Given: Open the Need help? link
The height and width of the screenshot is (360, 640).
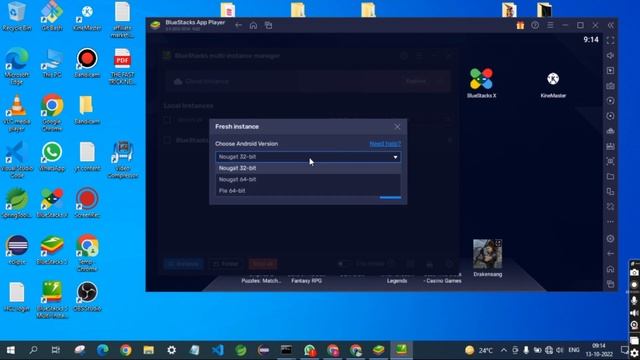Looking at the screenshot, I should point(385,144).
